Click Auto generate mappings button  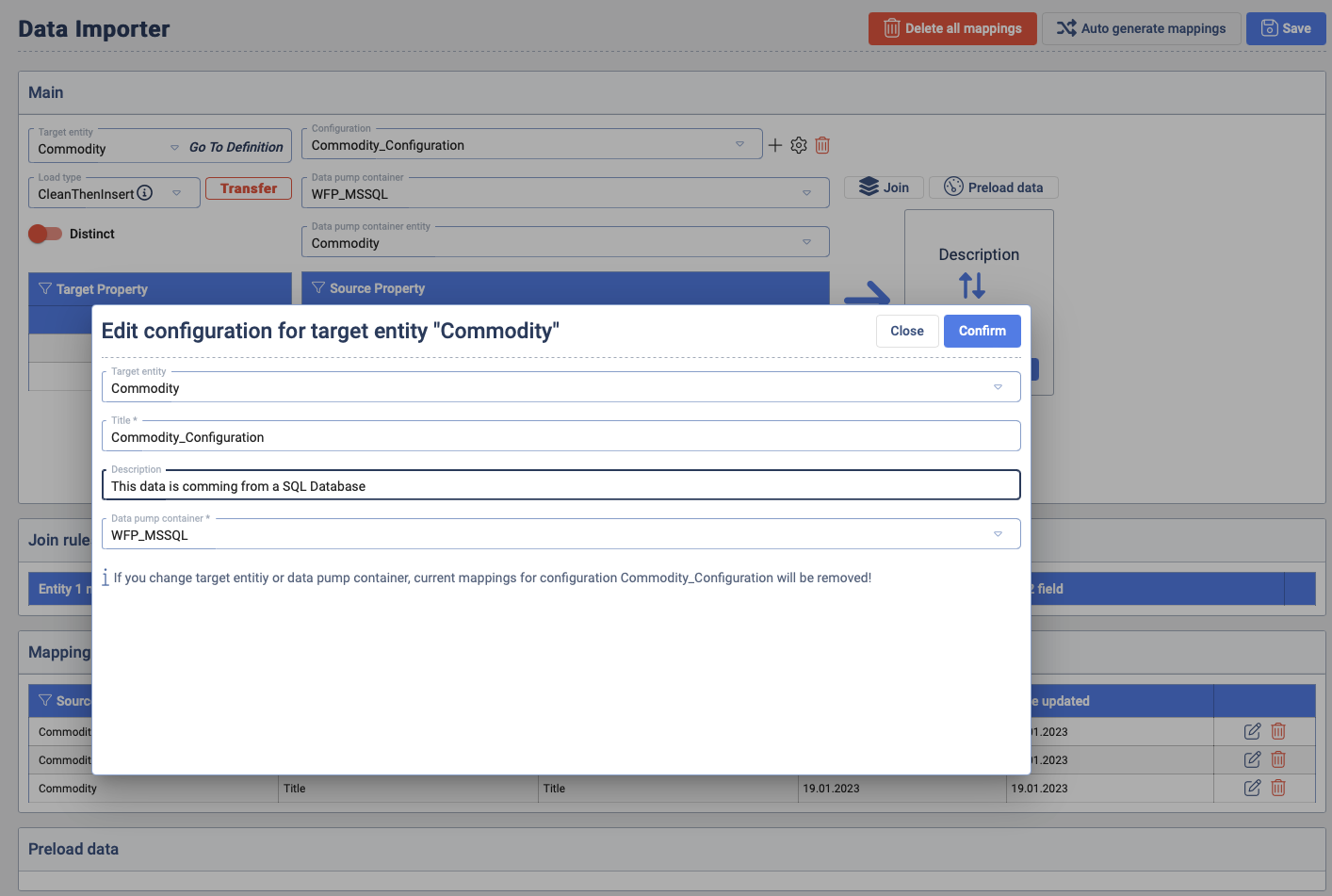1141,28
